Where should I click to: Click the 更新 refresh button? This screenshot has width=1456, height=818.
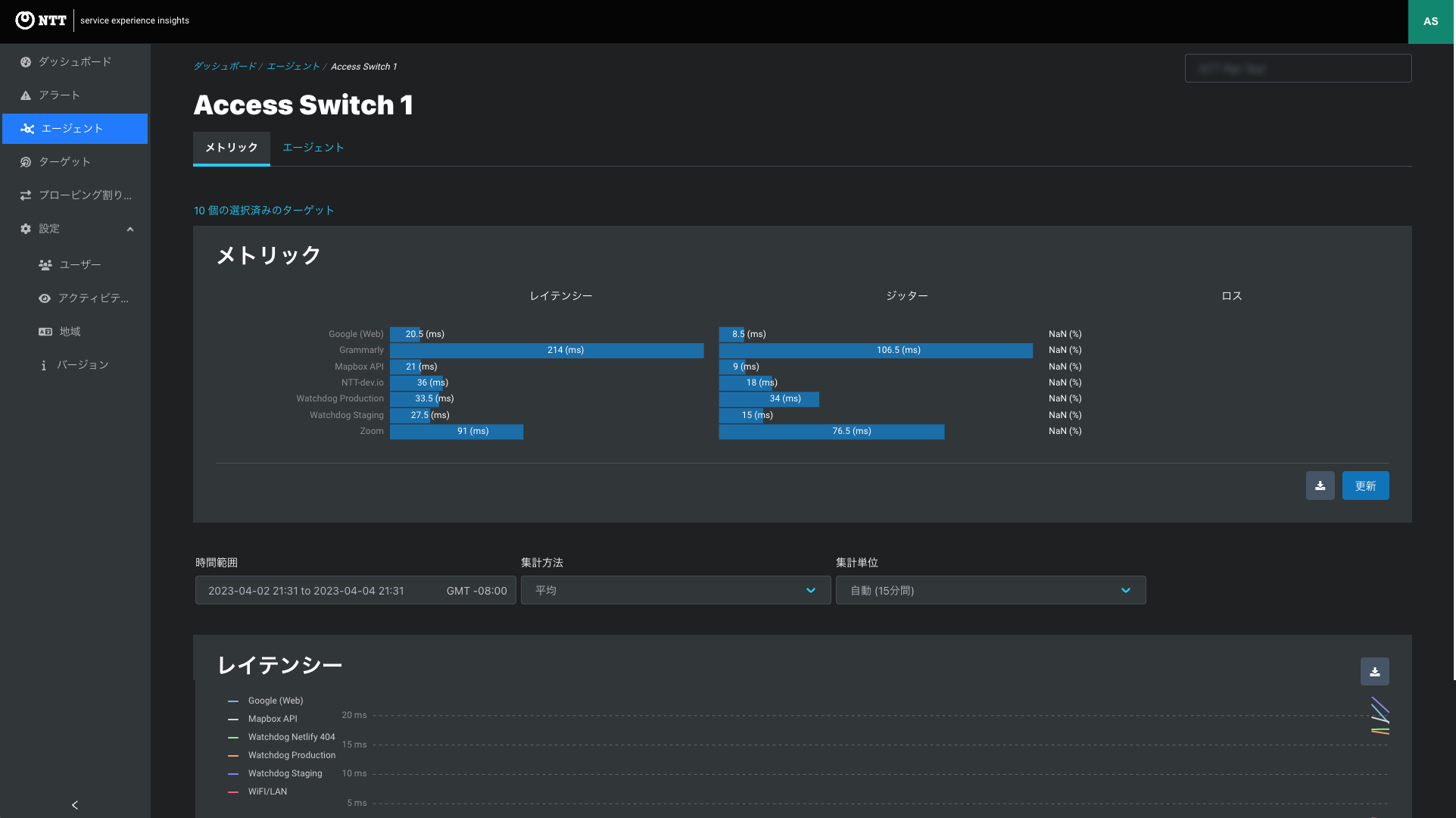1365,485
